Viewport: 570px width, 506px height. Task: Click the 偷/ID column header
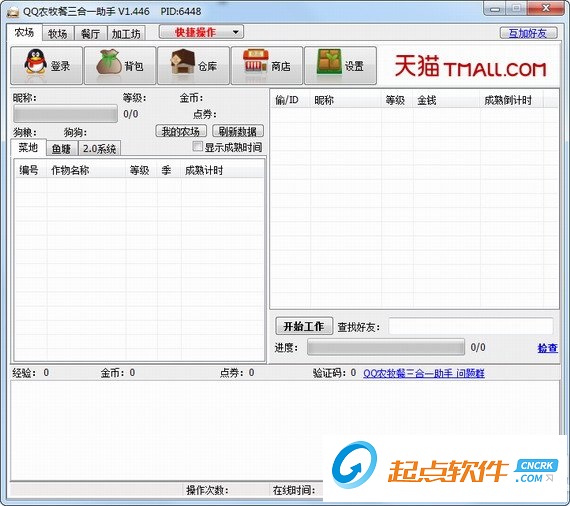pyautogui.click(x=290, y=100)
